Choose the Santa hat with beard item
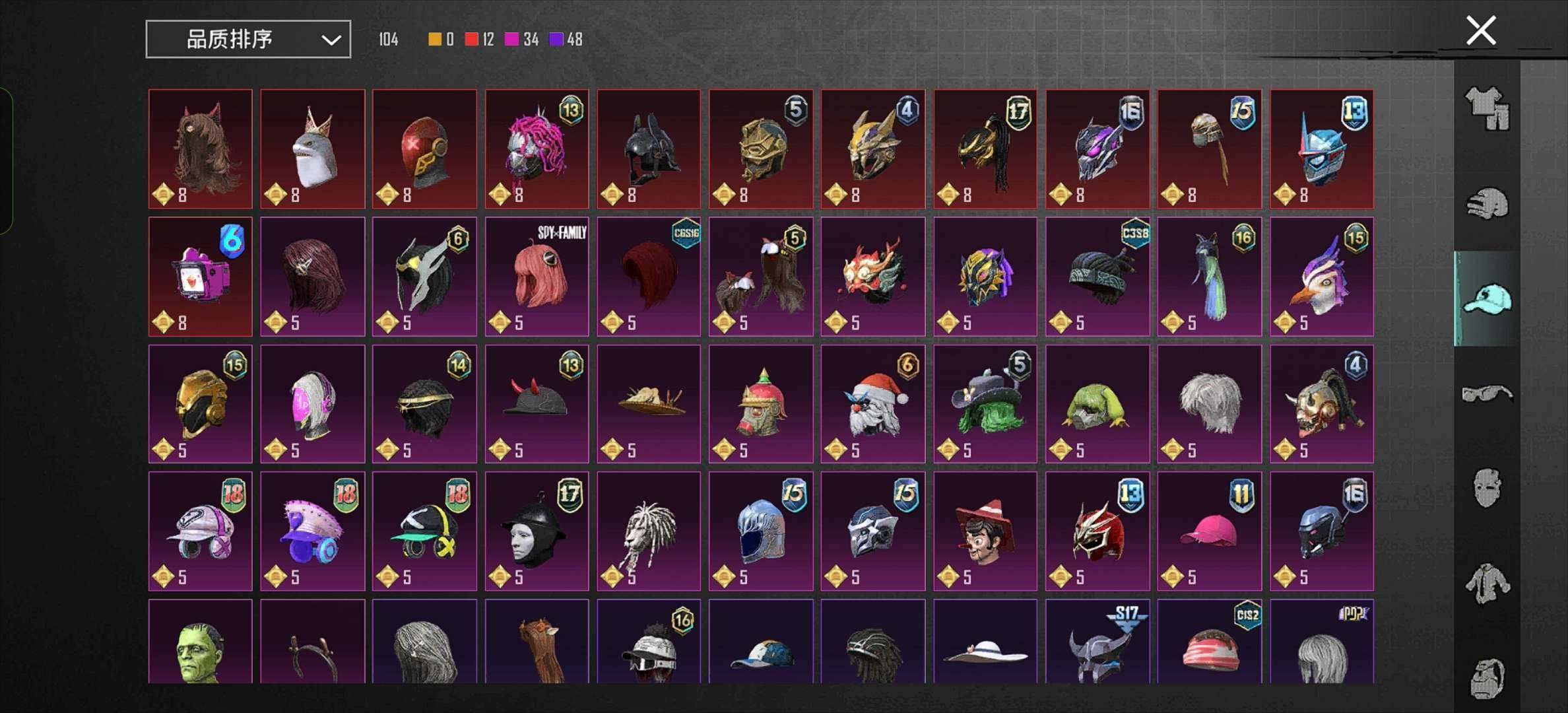1568x713 pixels. (873, 404)
